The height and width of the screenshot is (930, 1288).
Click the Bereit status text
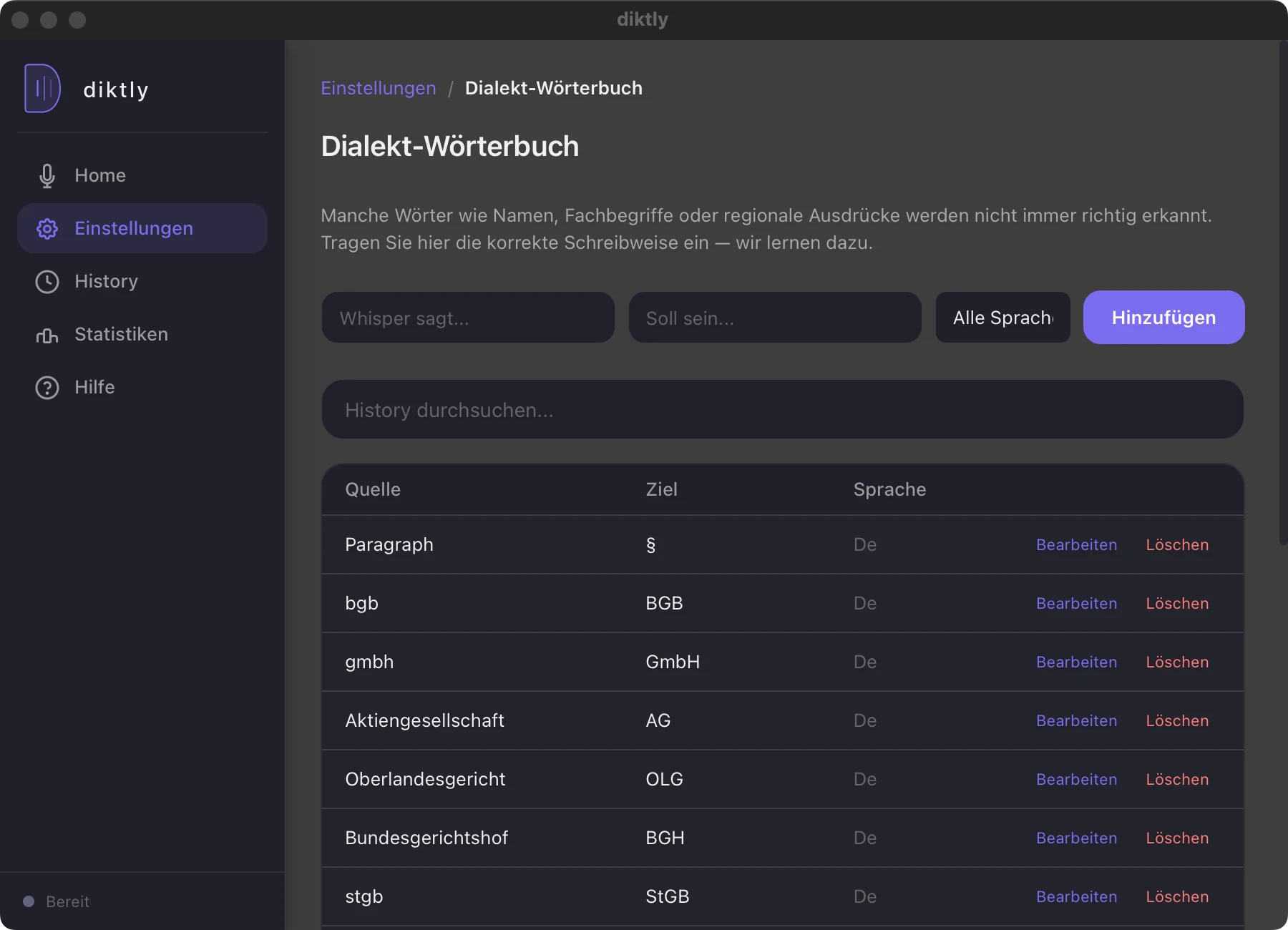pyautogui.click(x=68, y=901)
